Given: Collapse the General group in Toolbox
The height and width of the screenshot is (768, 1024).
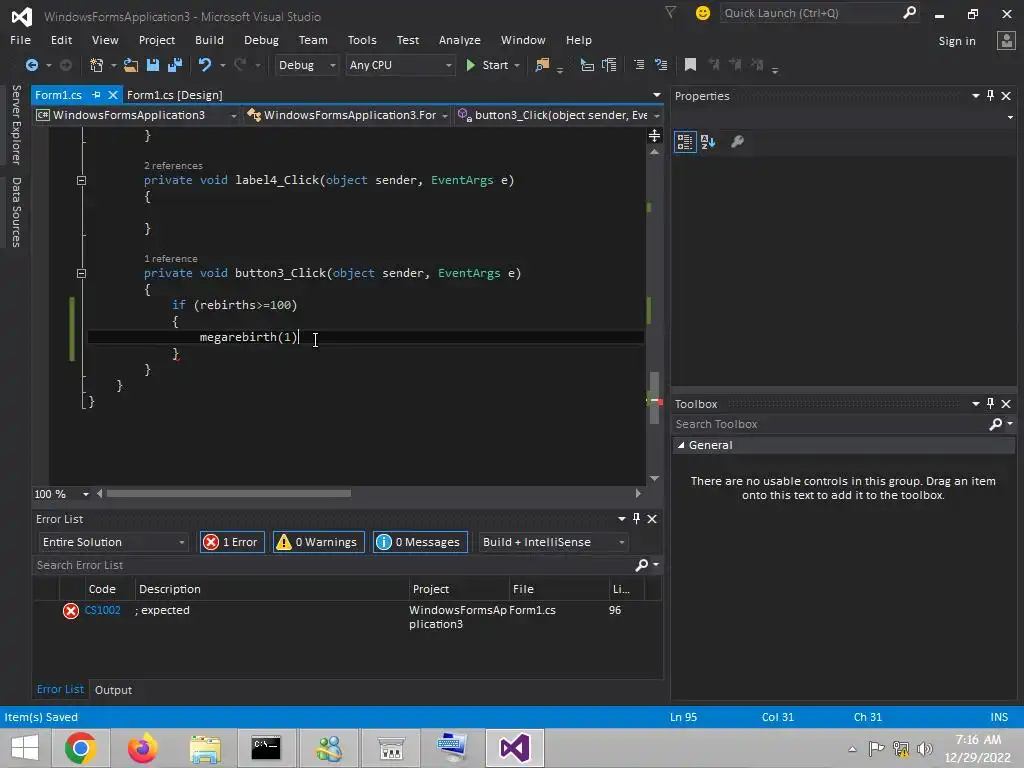Looking at the screenshot, I should 681,445.
